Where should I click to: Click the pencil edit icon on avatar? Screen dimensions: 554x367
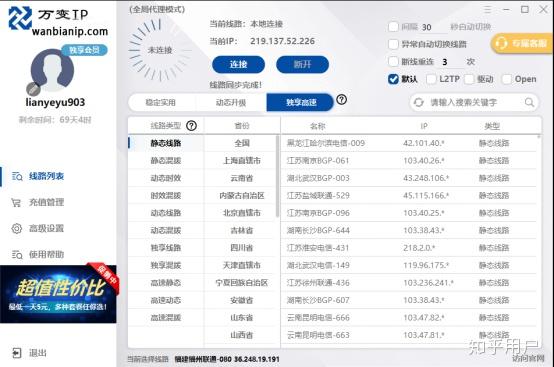coord(33,89)
